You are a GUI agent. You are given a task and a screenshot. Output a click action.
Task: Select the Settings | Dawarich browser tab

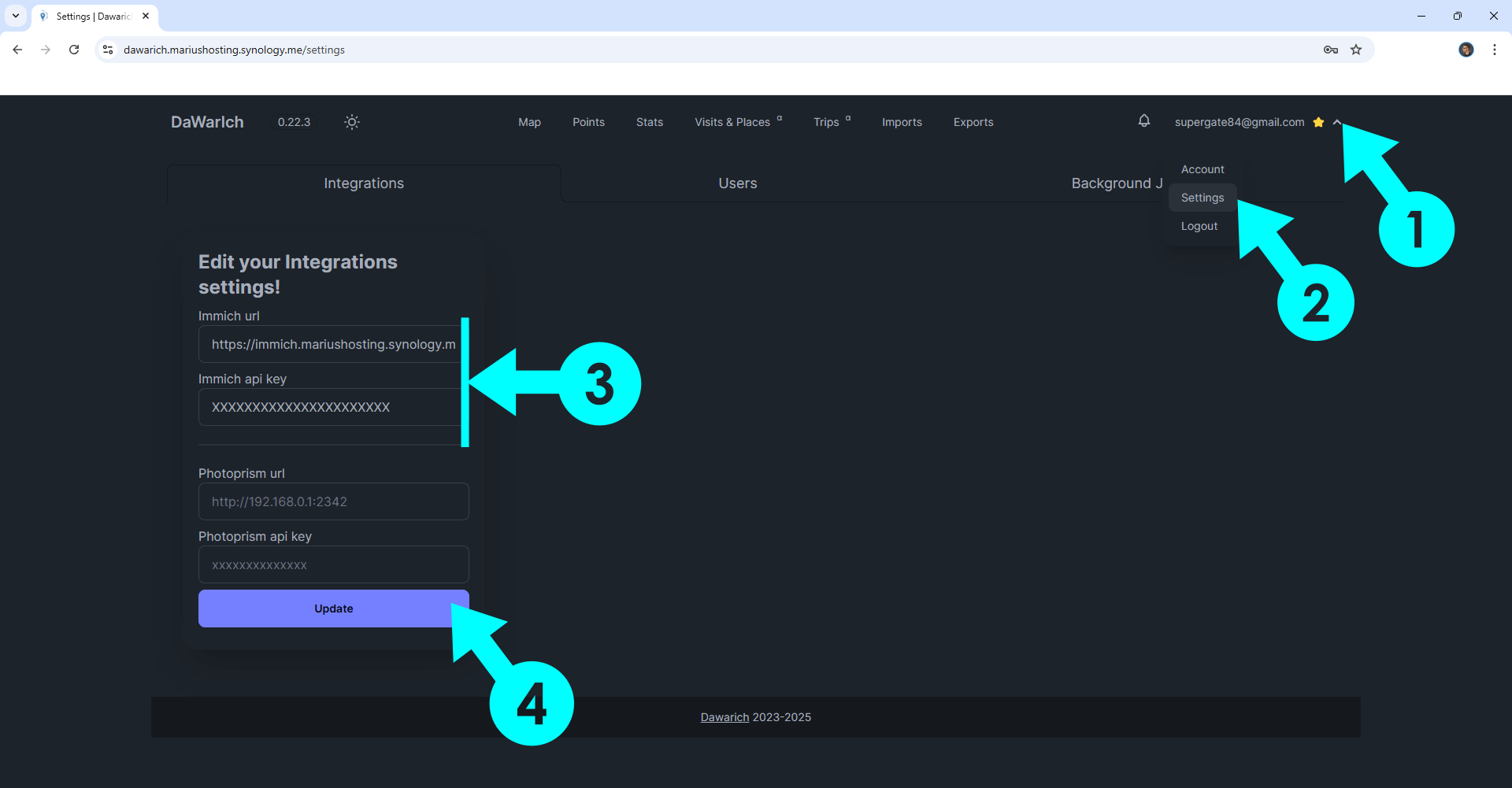tap(94, 17)
